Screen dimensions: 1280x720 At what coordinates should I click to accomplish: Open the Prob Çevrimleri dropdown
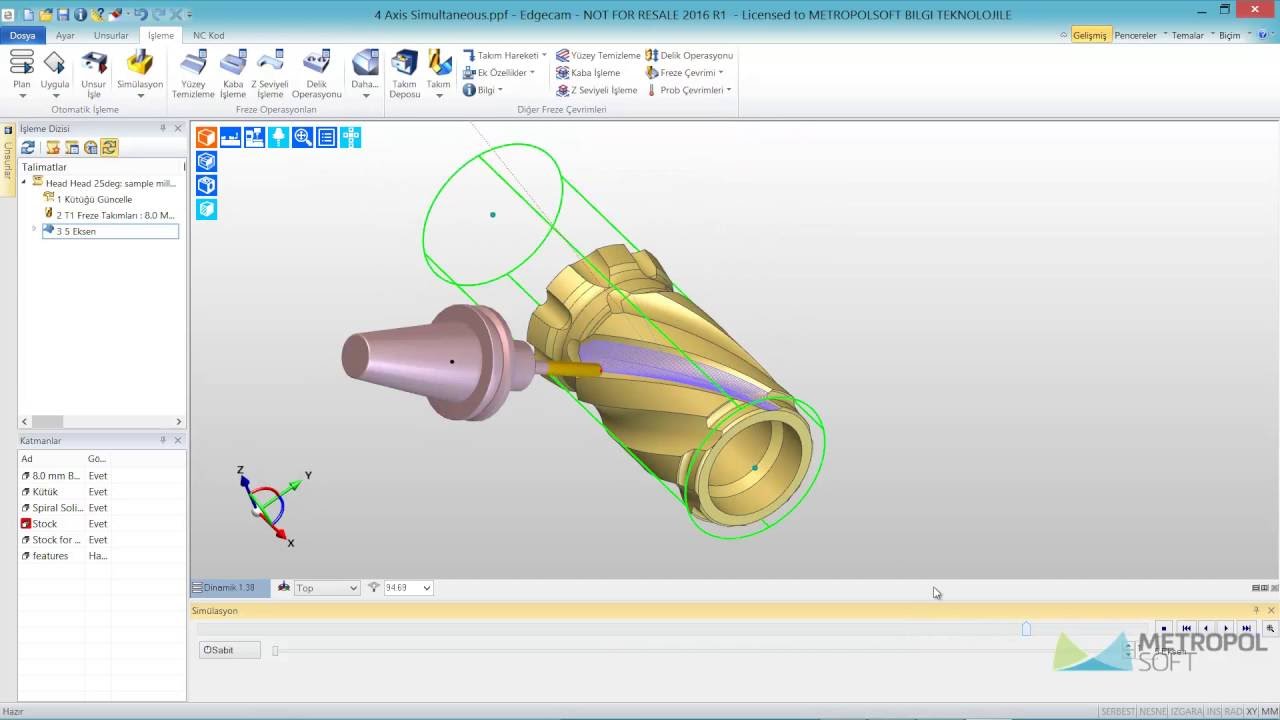(689, 90)
